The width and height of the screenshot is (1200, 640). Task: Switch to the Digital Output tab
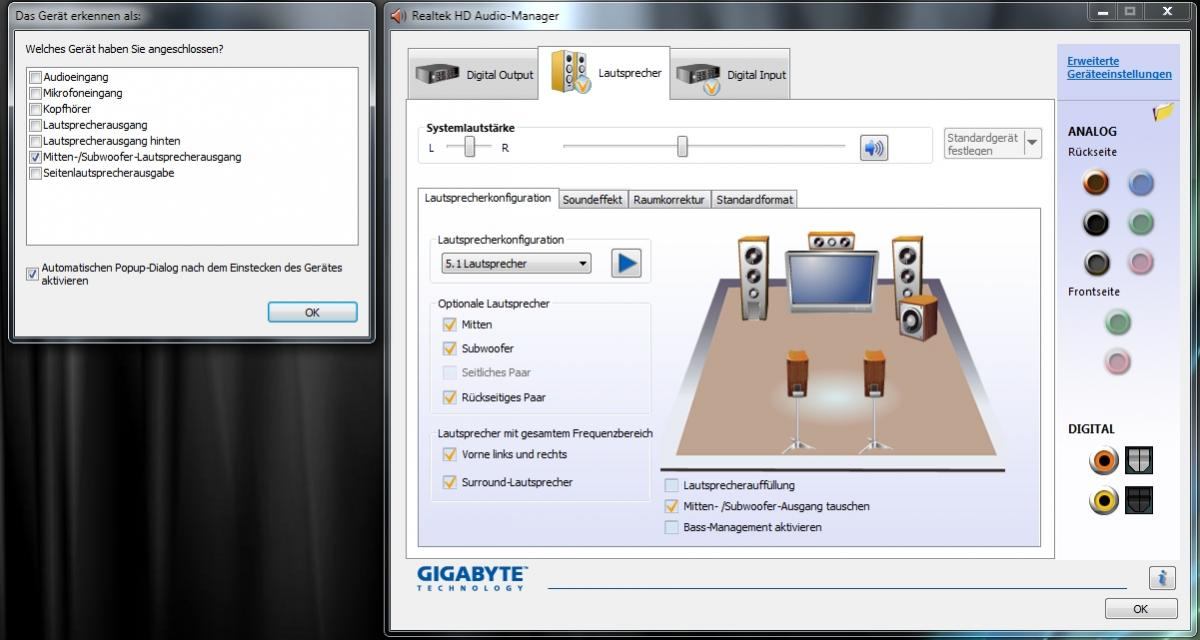[474, 75]
